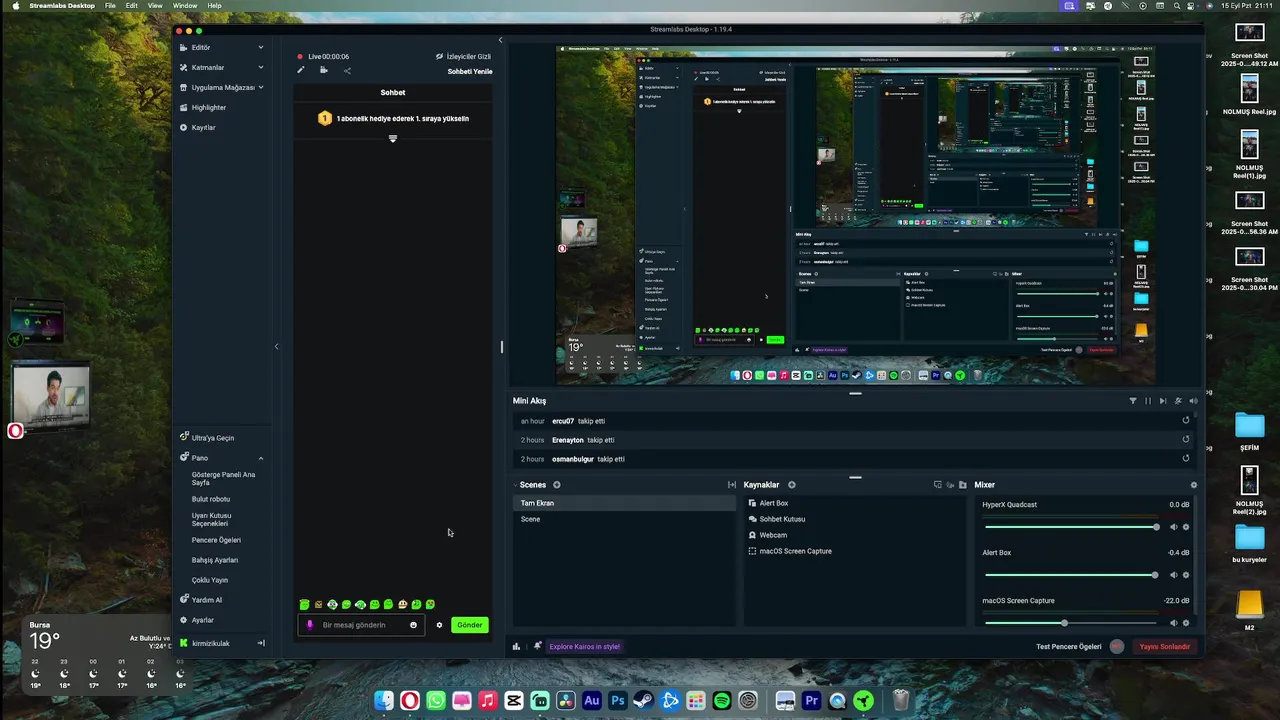1280x720 pixels.
Task: Collapse the Scenes collection dropdown arrow
Action: pos(516,485)
